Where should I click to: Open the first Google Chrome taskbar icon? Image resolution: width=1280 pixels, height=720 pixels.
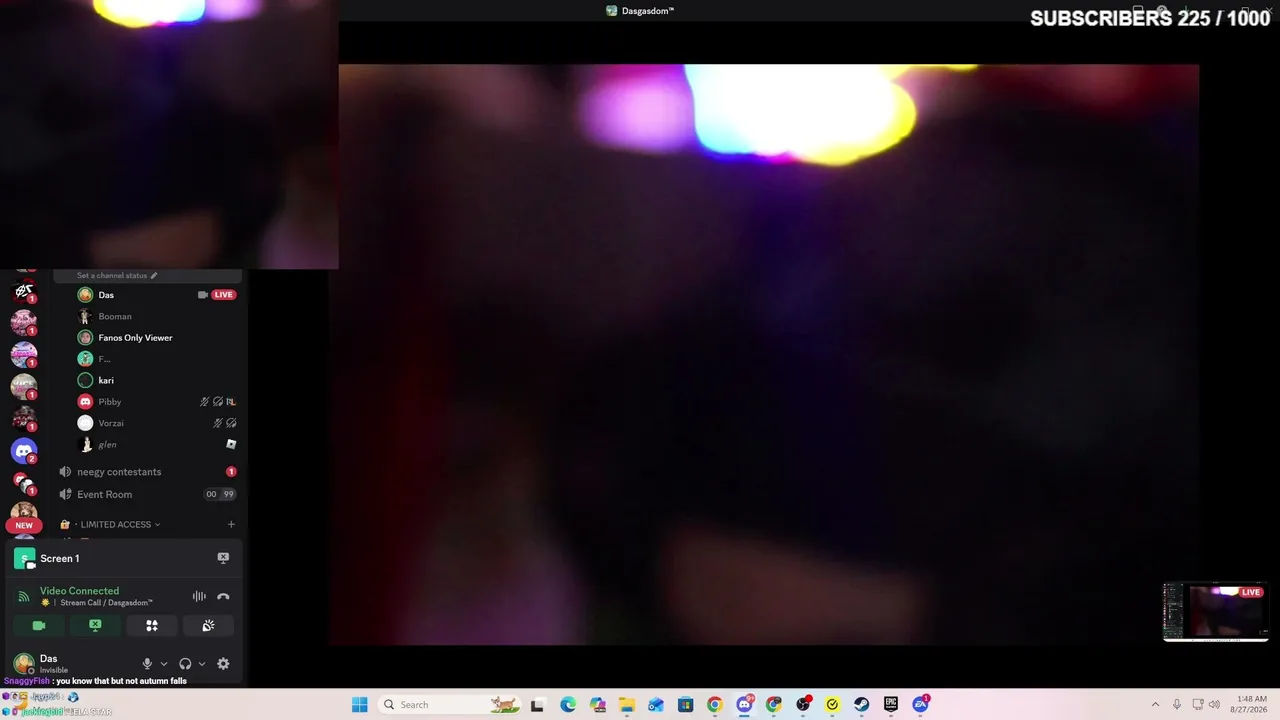click(x=714, y=705)
